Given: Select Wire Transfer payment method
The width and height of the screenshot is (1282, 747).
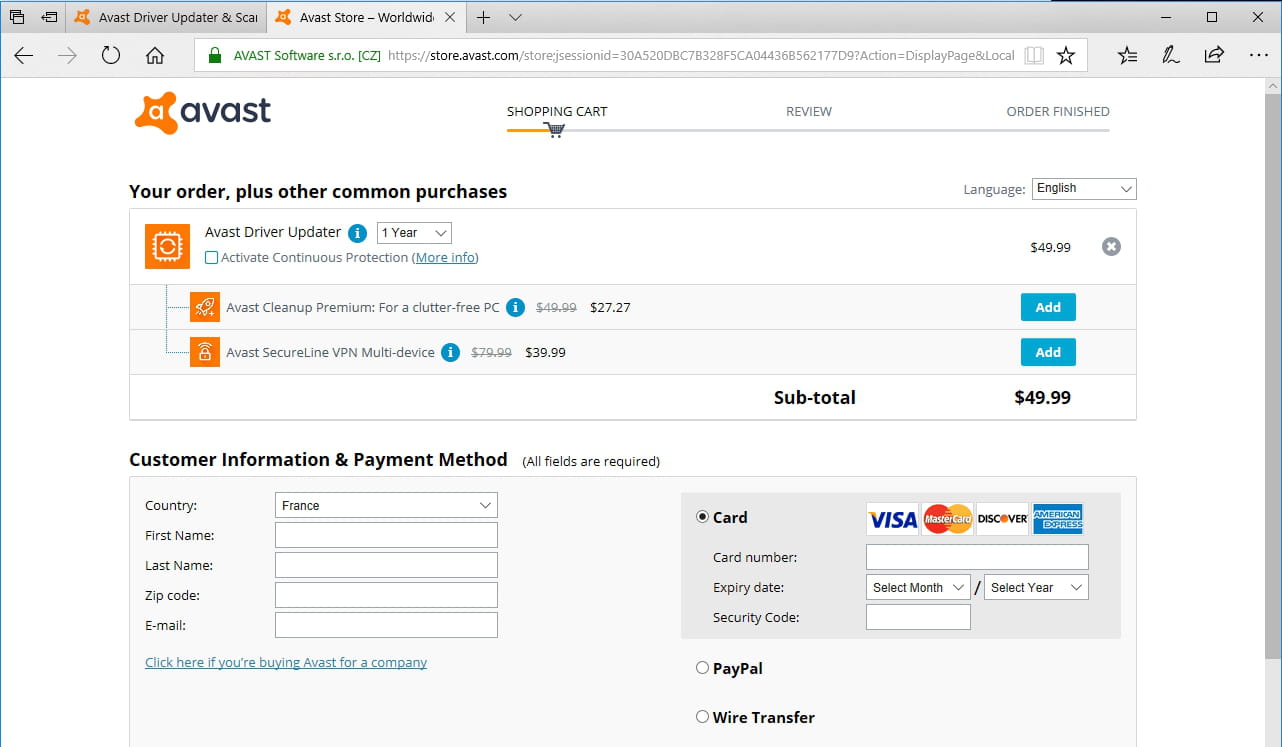Looking at the screenshot, I should (x=702, y=717).
